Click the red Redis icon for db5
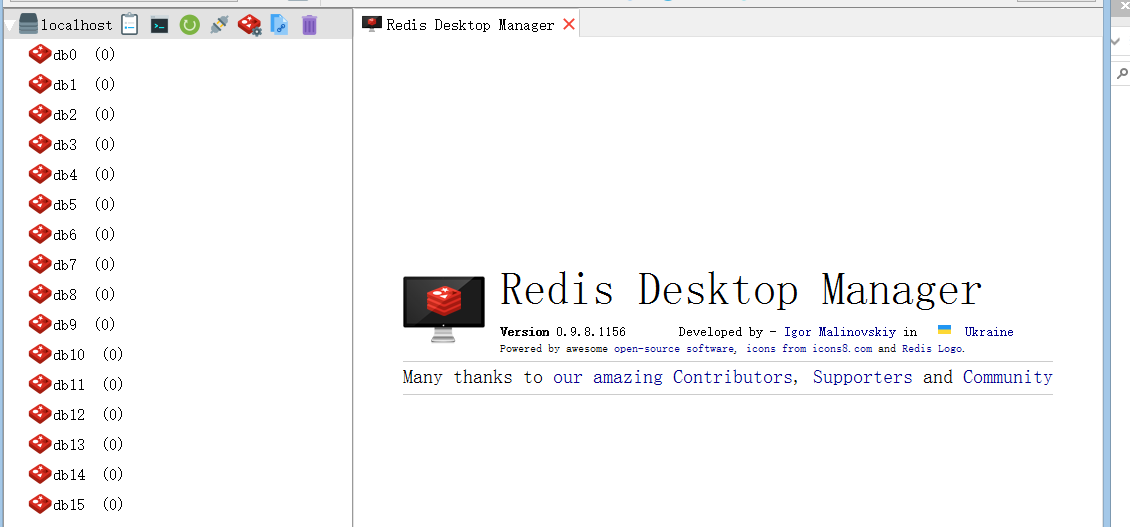The image size is (1130, 527). click(40, 204)
